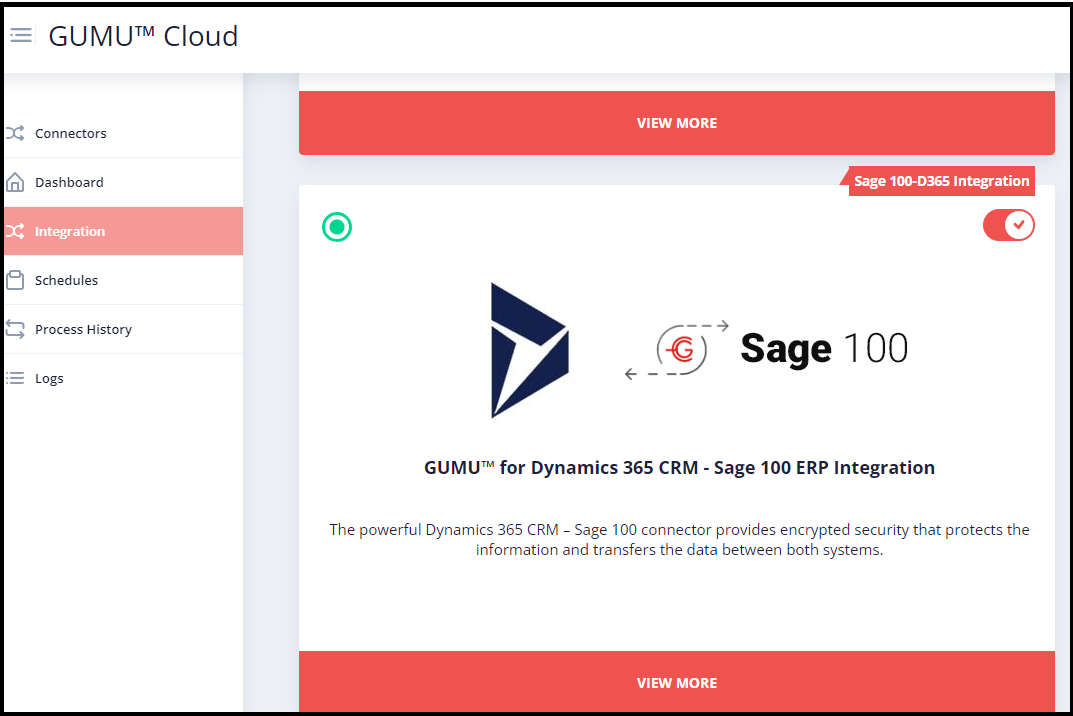This screenshot has width=1073, height=716.
Task: Click the GUMU Cloud title
Action: pos(143,35)
